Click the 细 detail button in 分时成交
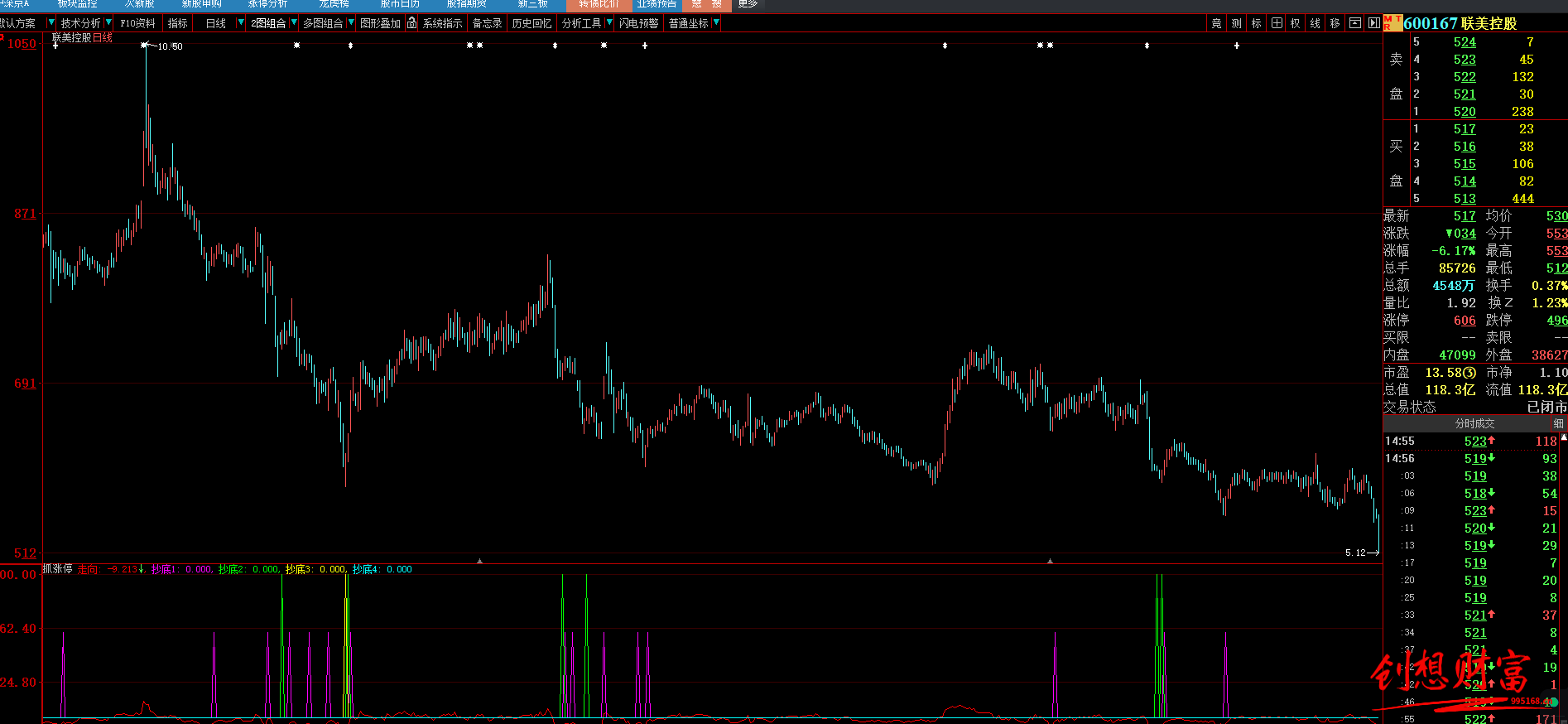1568x724 pixels. tap(1558, 423)
